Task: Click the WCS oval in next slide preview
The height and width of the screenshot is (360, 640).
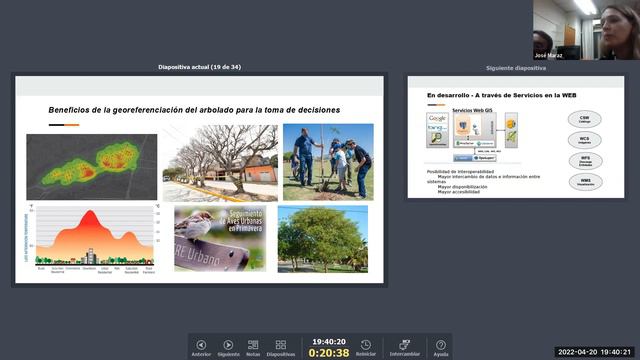Action: click(x=584, y=140)
